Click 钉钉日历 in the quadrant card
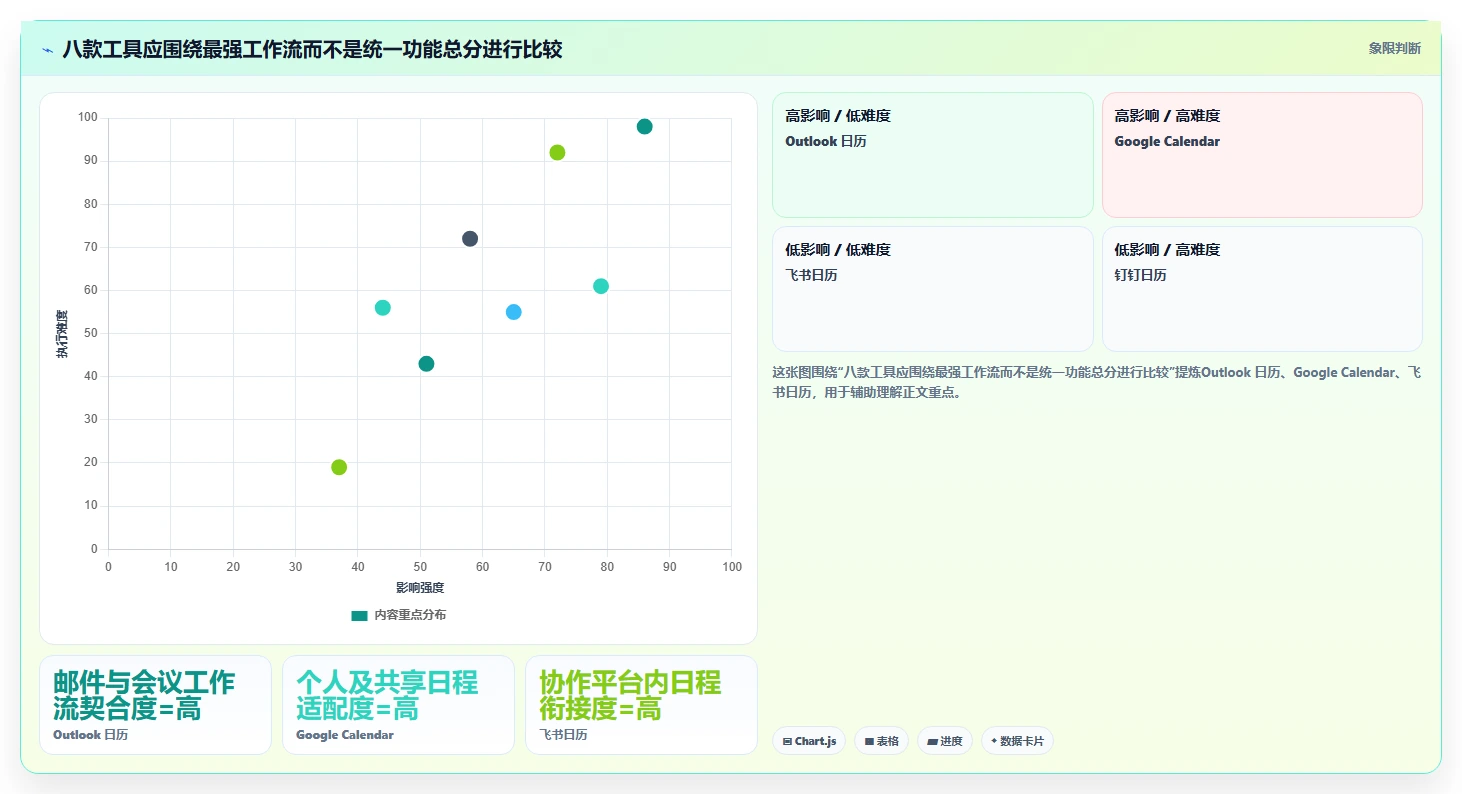The height and width of the screenshot is (794, 1462). (1140, 275)
